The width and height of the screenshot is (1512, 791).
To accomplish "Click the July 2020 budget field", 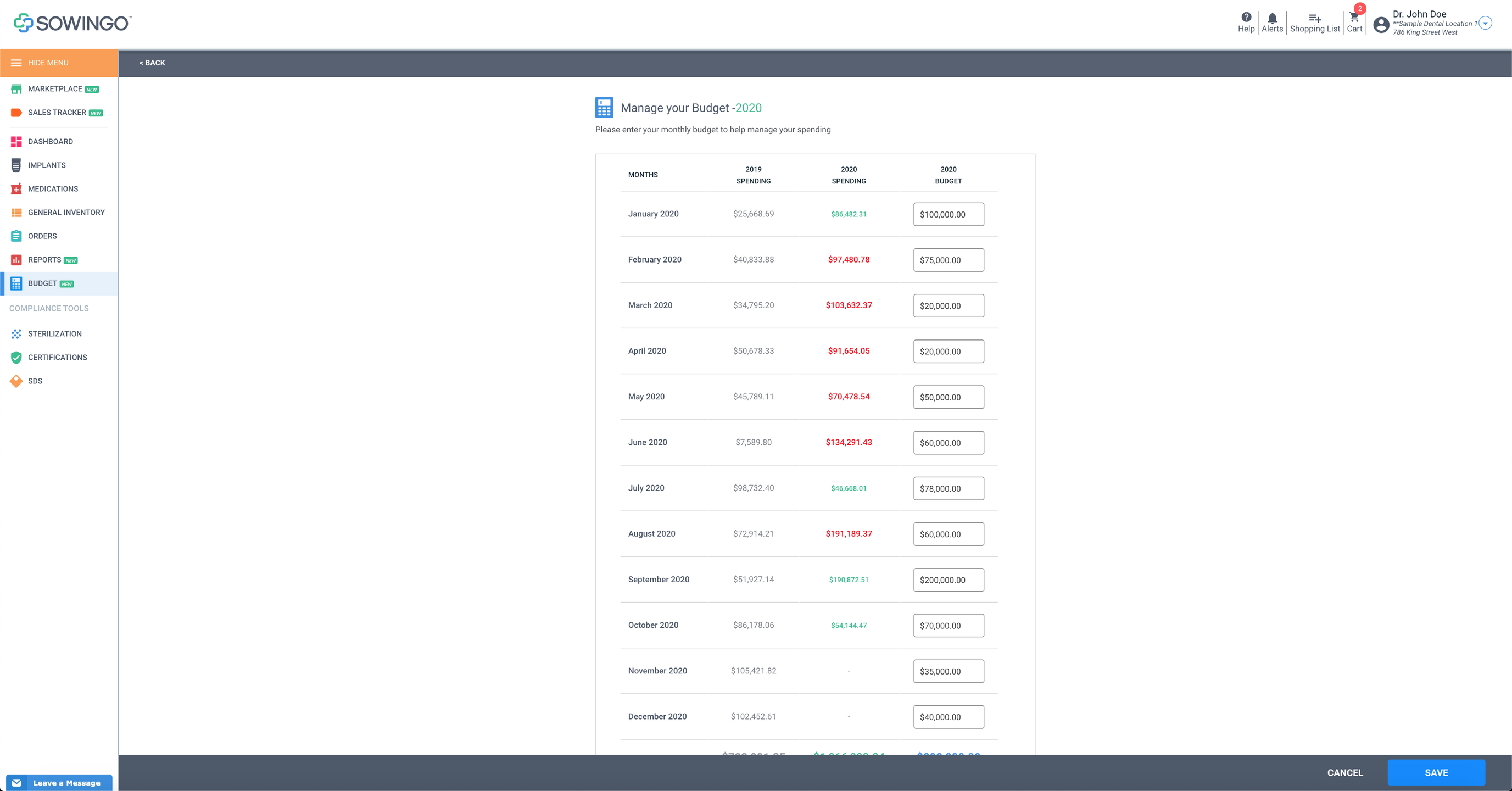I will point(949,488).
